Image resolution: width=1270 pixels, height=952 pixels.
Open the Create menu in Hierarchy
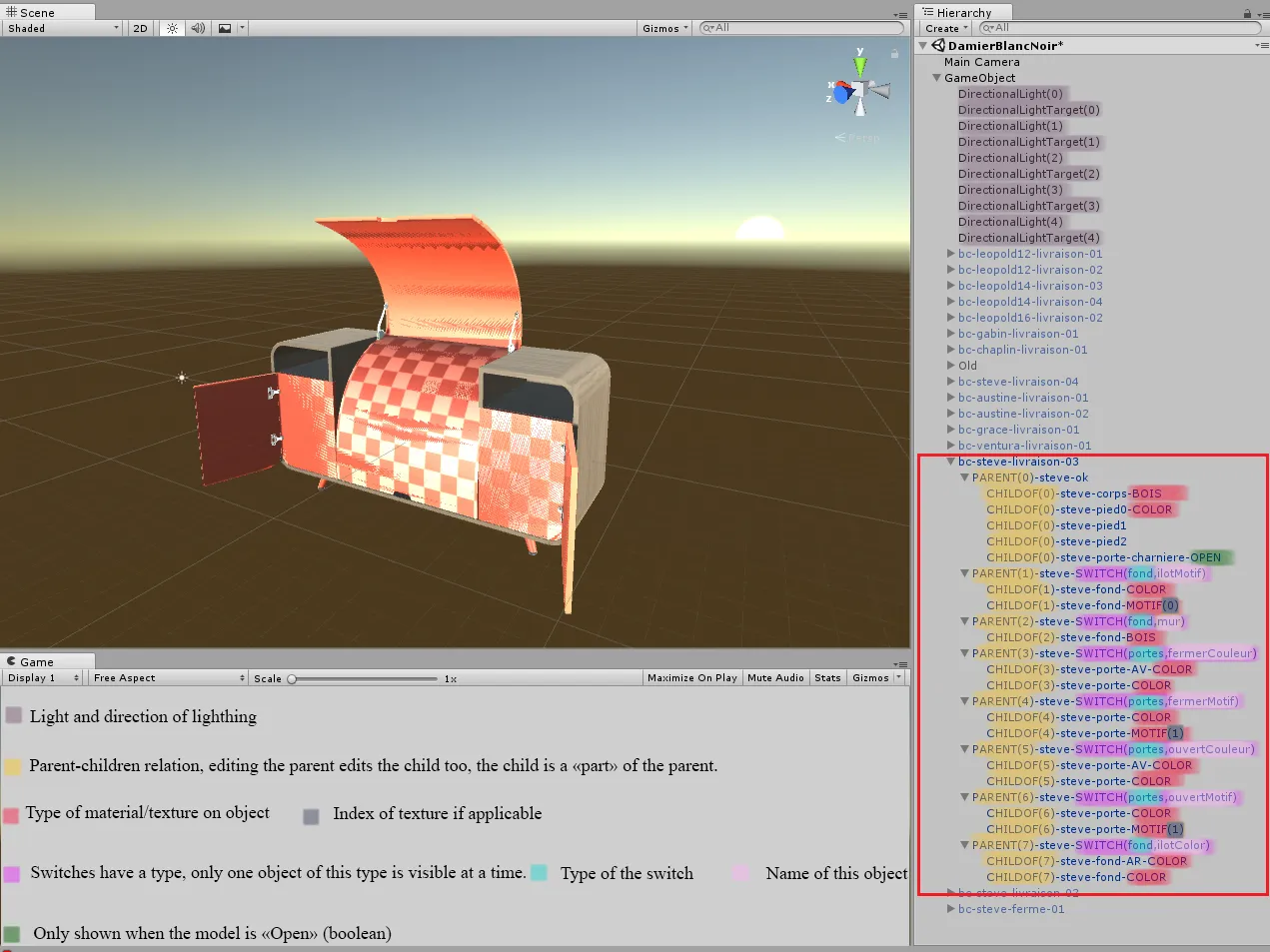pos(945,28)
